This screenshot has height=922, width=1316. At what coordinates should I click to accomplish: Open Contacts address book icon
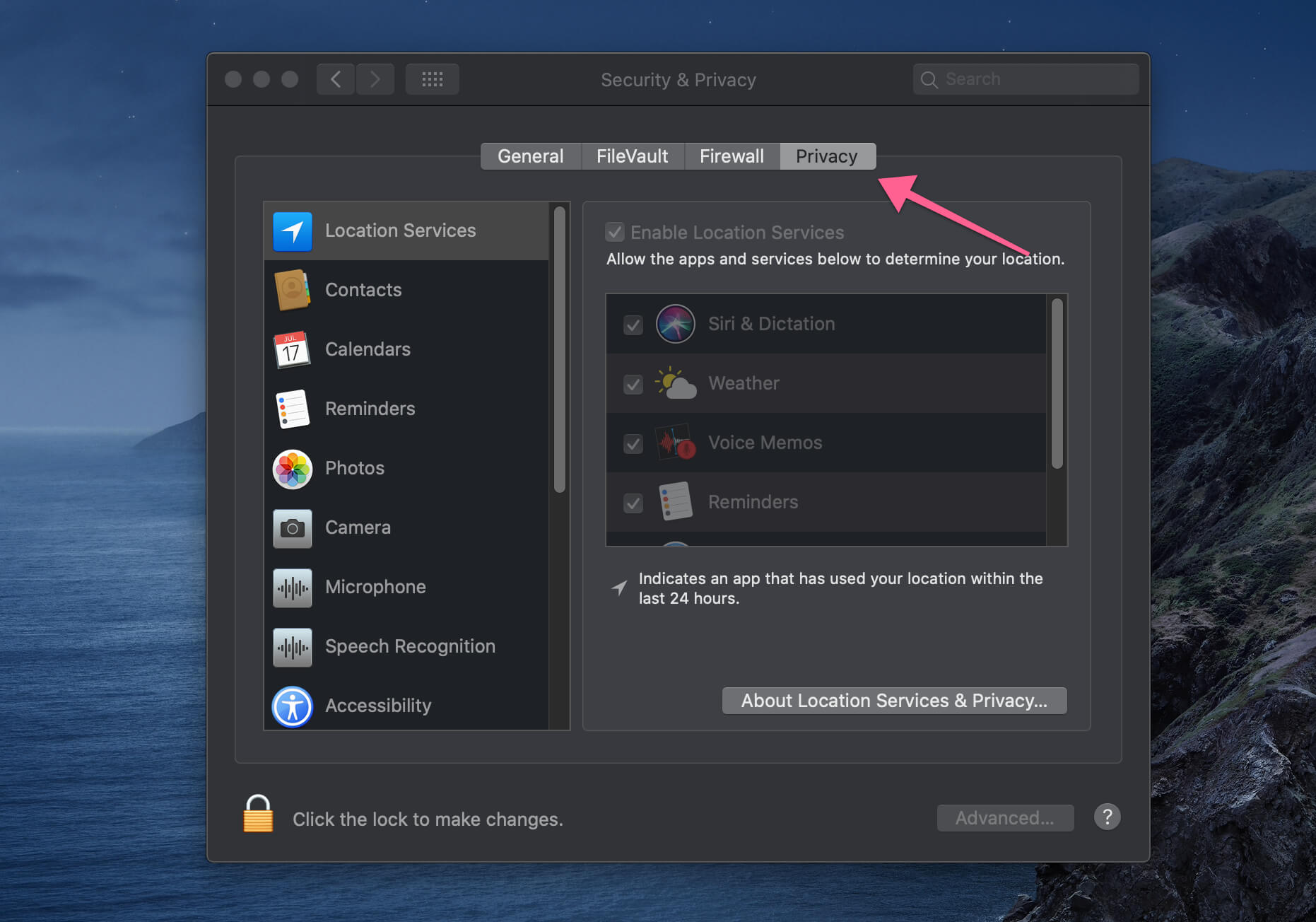292,290
